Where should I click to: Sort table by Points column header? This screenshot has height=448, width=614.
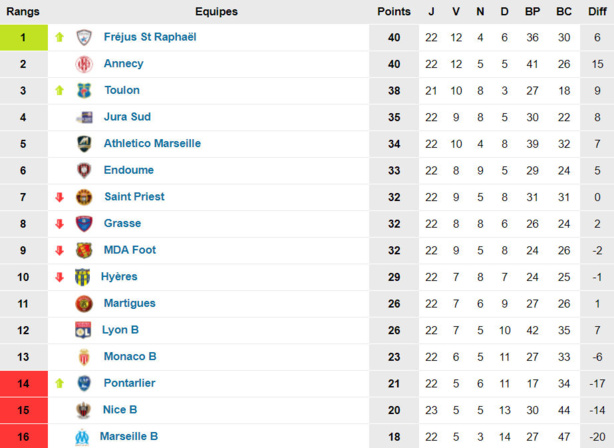pyautogui.click(x=393, y=11)
